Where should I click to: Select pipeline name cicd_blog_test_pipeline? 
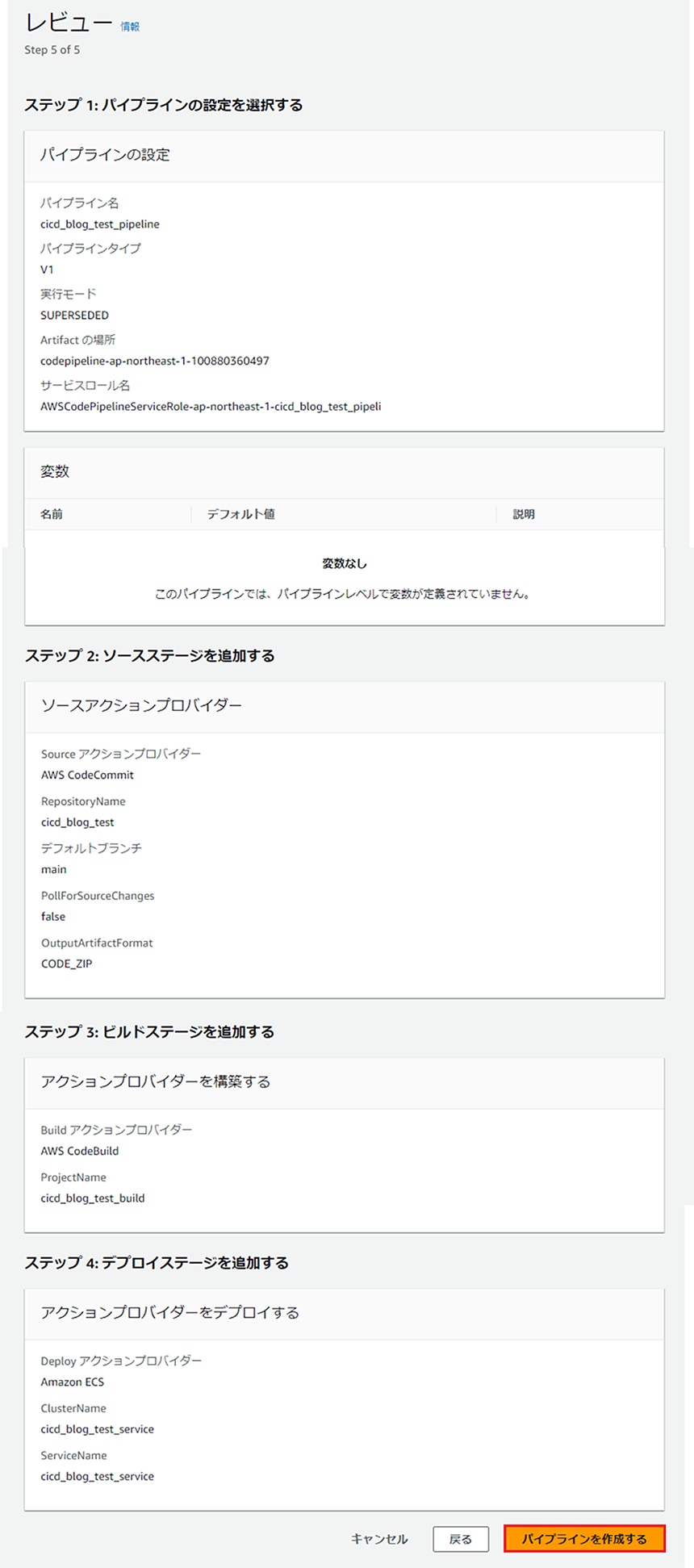click(x=100, y=224)
